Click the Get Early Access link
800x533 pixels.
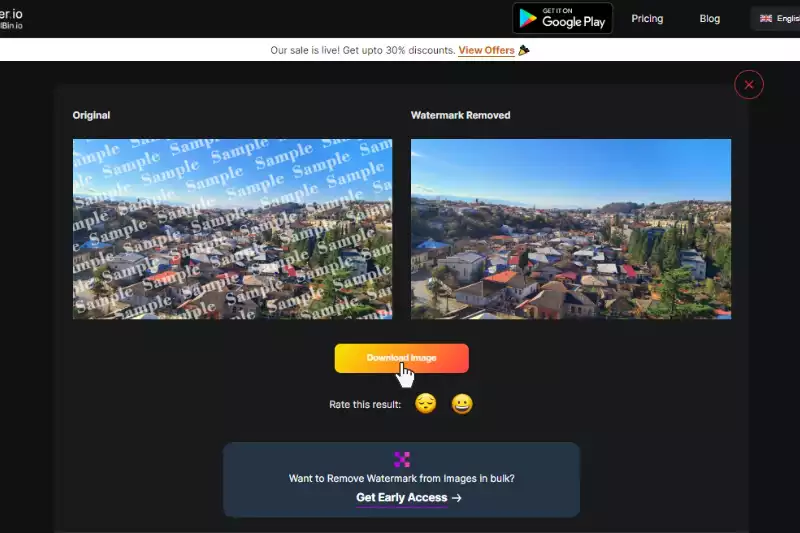tap(409, 498)
